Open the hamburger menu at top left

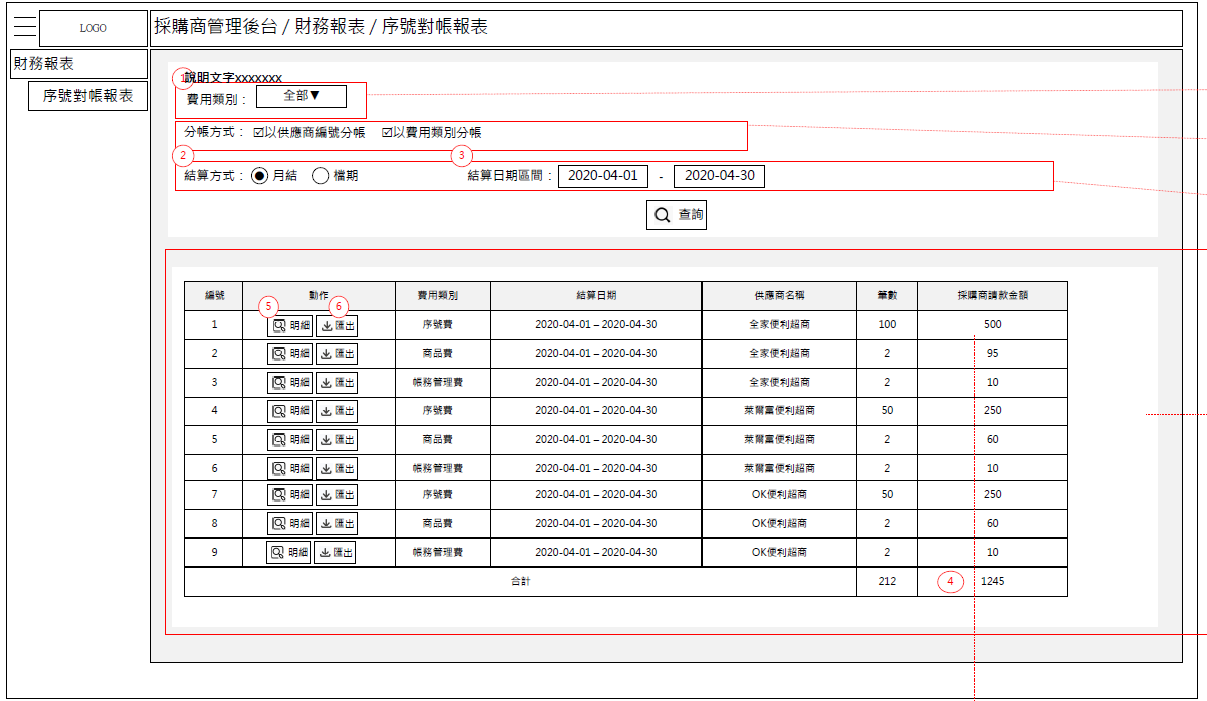(23, 26)
